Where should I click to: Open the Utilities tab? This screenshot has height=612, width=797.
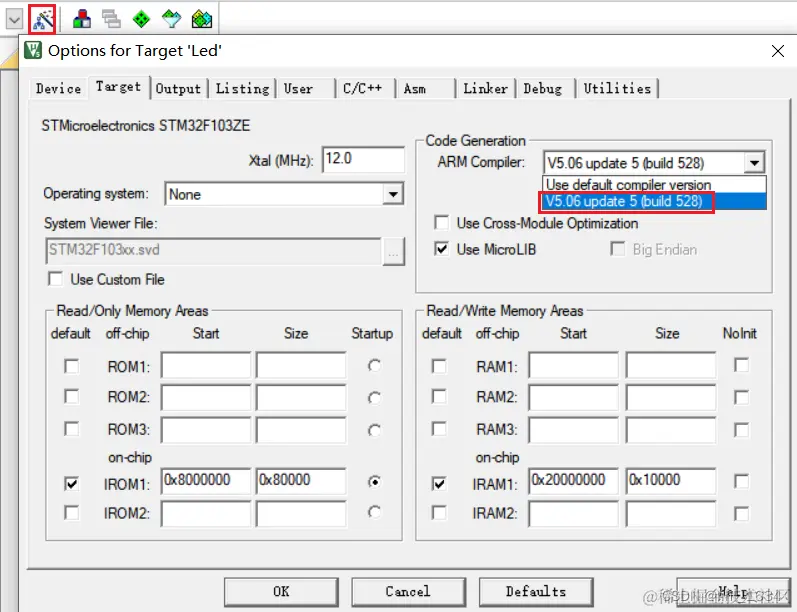point(617,88)
